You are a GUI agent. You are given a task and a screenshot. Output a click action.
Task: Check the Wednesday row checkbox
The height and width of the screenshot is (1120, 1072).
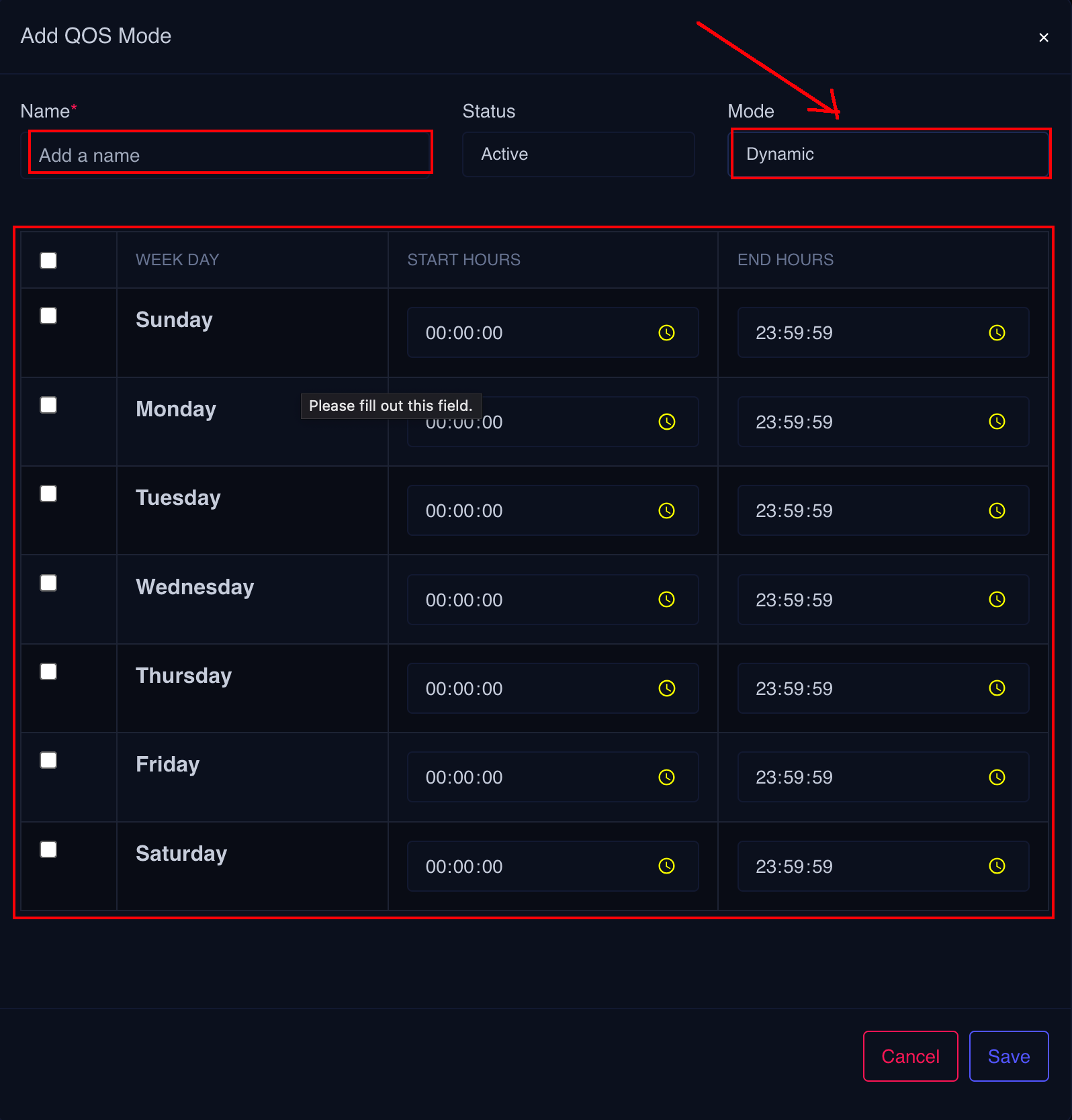click(x=48, y=583)
